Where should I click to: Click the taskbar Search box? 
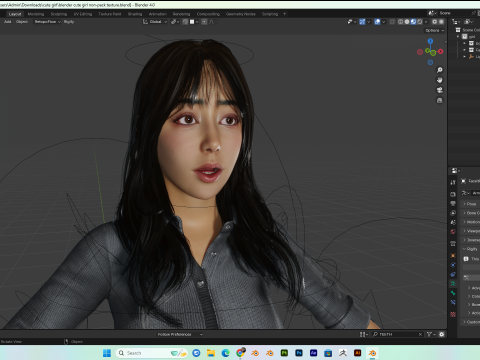(x=151, y=353)
